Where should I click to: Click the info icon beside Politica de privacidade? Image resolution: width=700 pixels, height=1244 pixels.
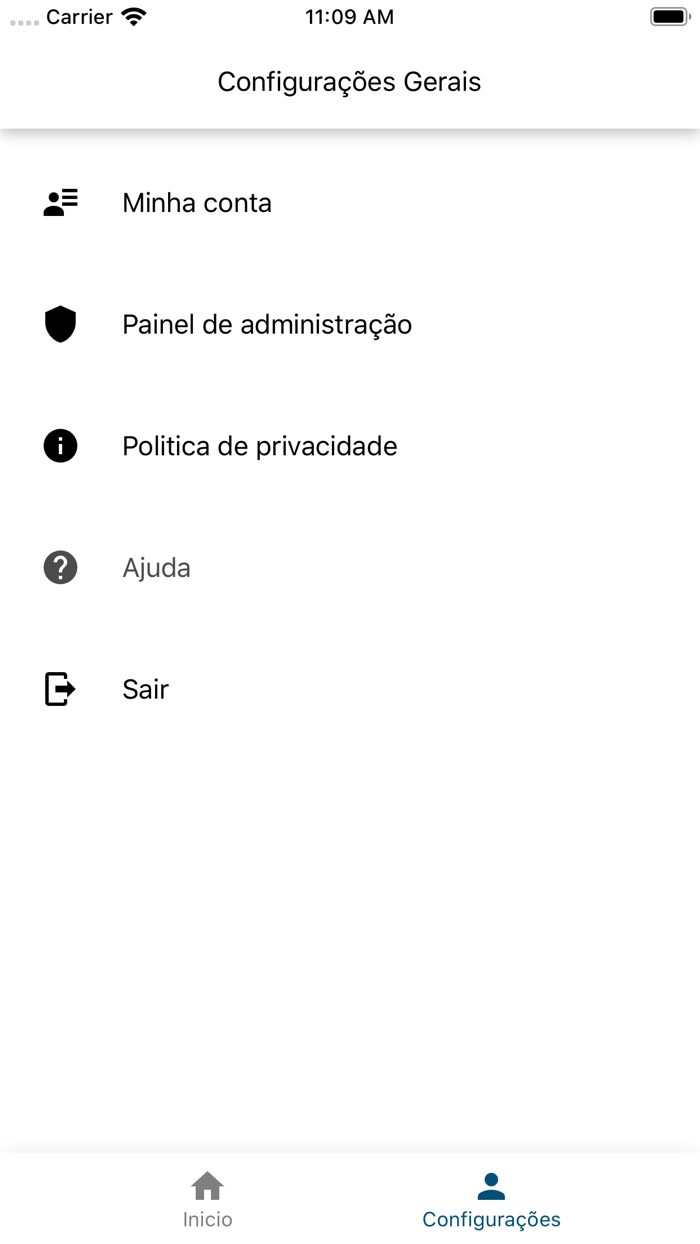point(60,445)
